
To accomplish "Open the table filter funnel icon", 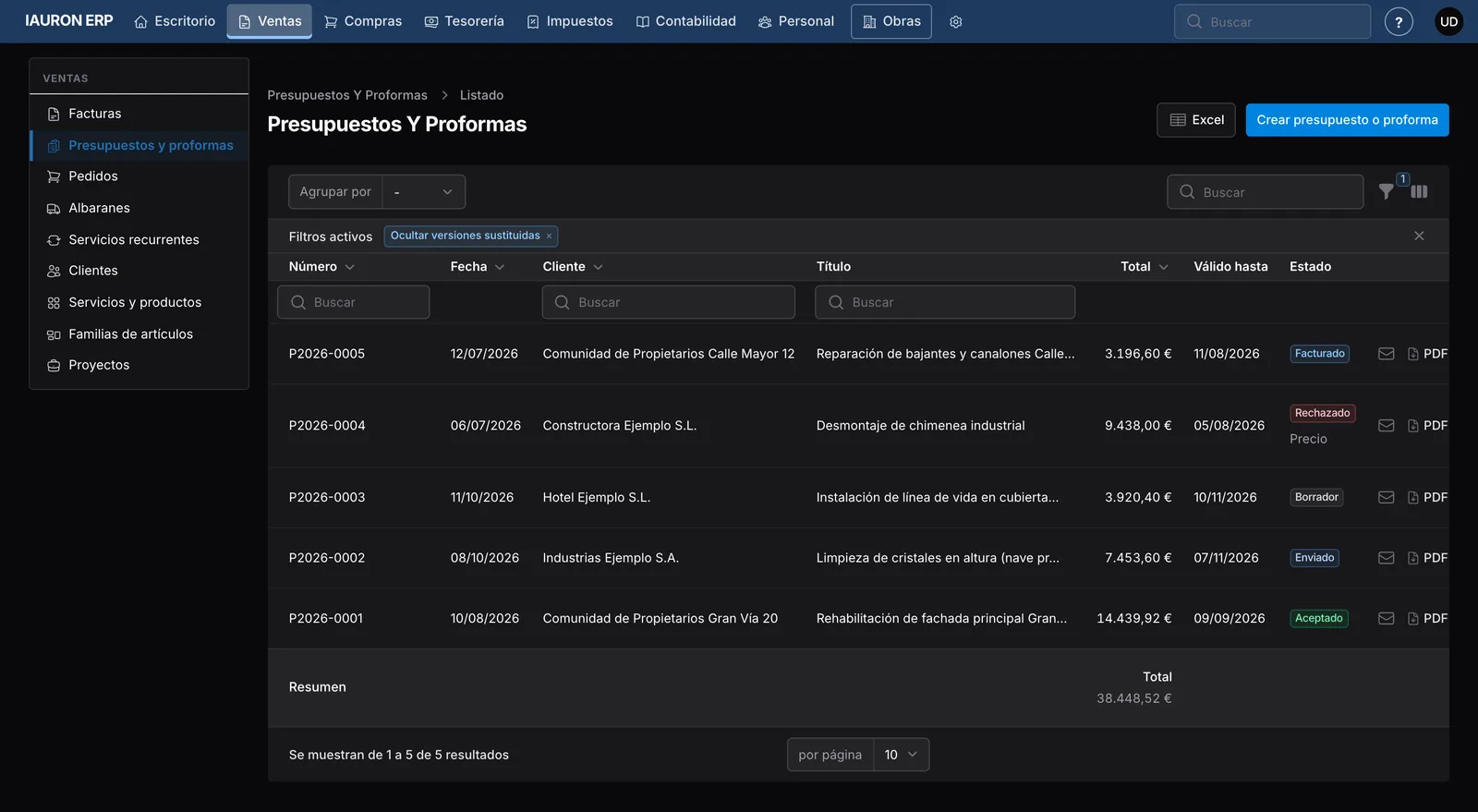I will [1387, 191].
